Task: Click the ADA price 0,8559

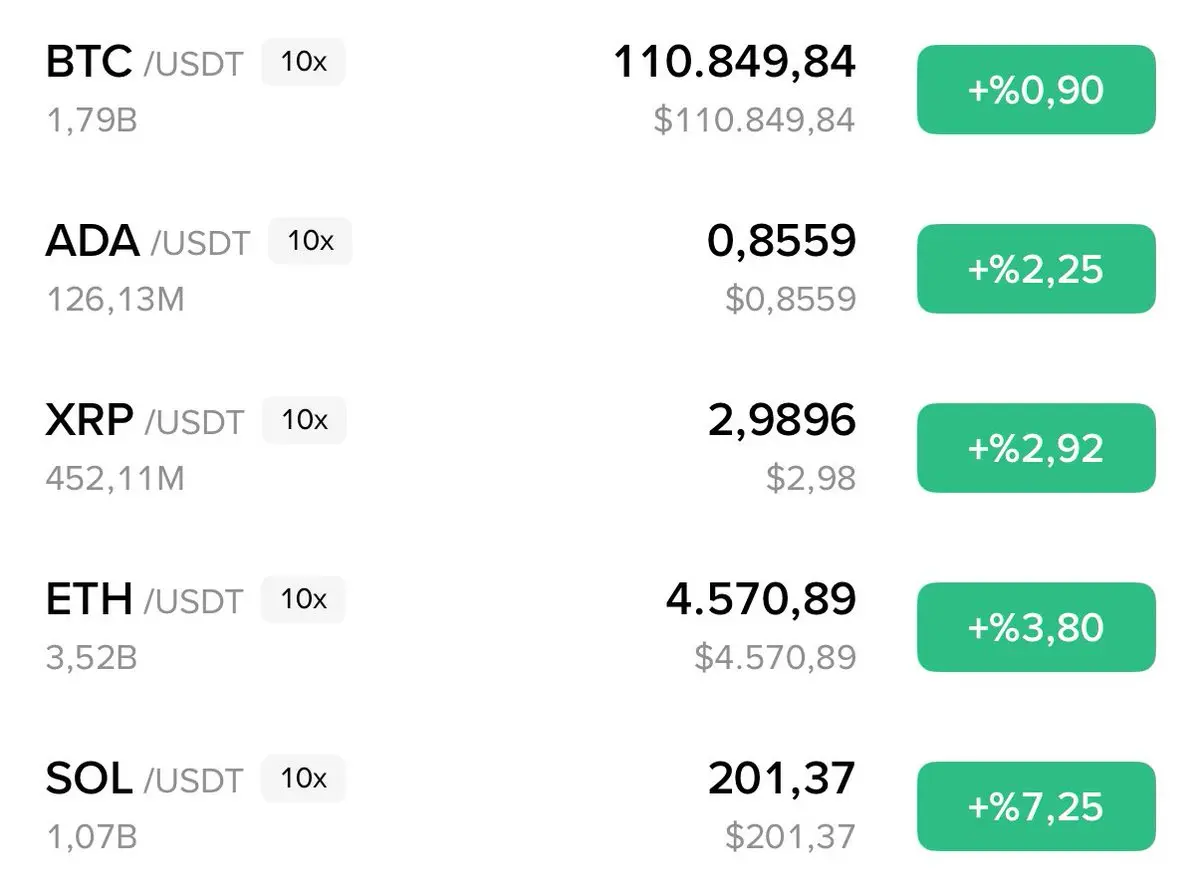Action: pyautogui.click(x=782, y=242)
